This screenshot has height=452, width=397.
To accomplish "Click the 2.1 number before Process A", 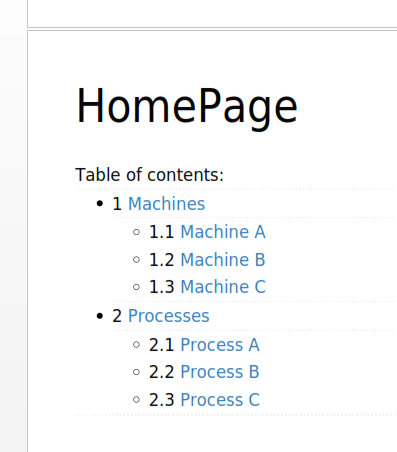I will point(162,345).
